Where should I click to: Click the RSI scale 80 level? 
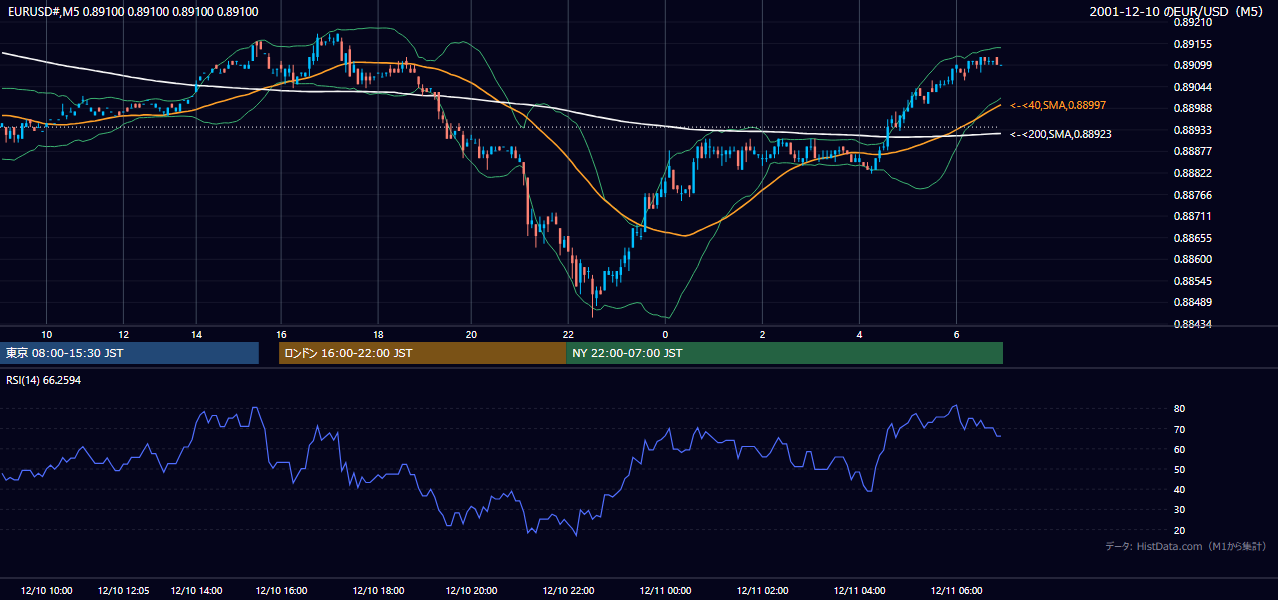coord(1179,409)
